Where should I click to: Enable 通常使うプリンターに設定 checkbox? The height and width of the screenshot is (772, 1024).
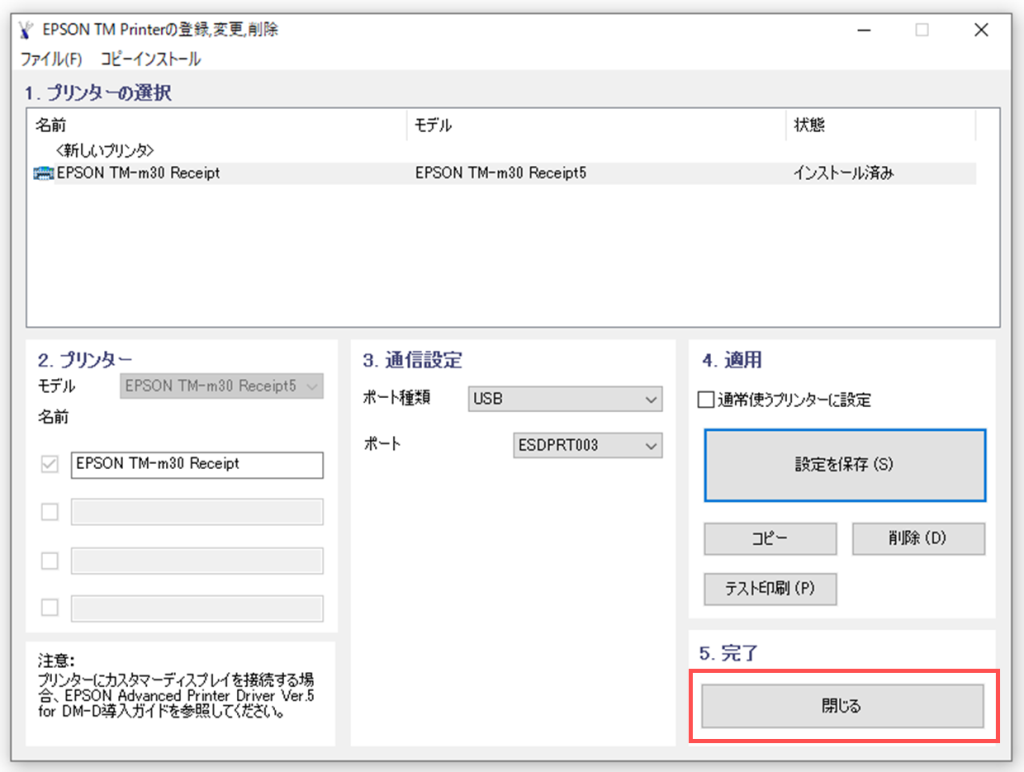(706, 400)
